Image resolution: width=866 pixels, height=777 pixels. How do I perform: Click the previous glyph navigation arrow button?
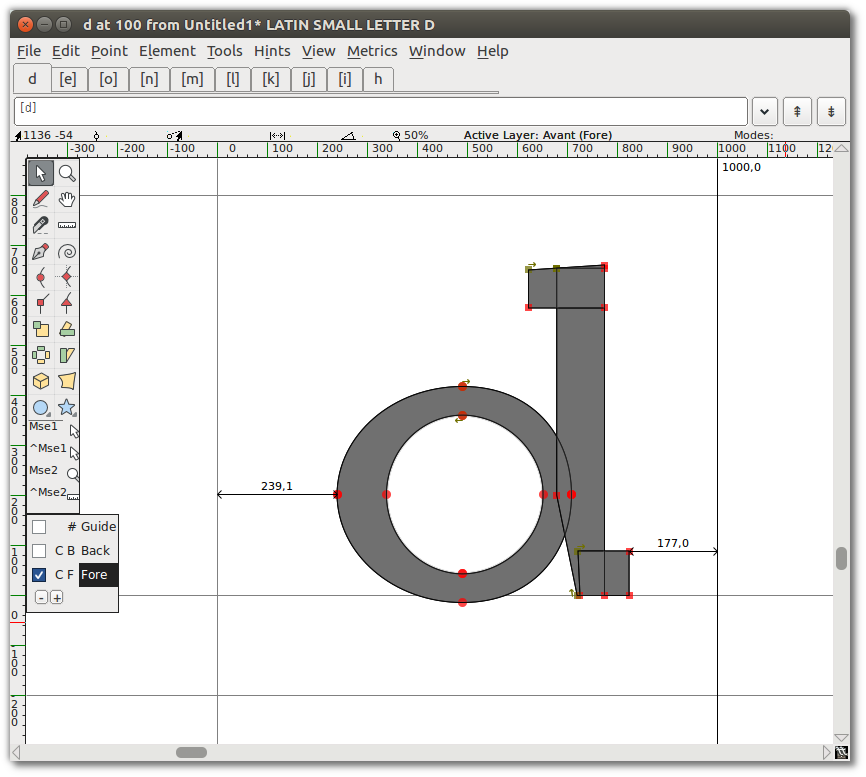(796, 111)
